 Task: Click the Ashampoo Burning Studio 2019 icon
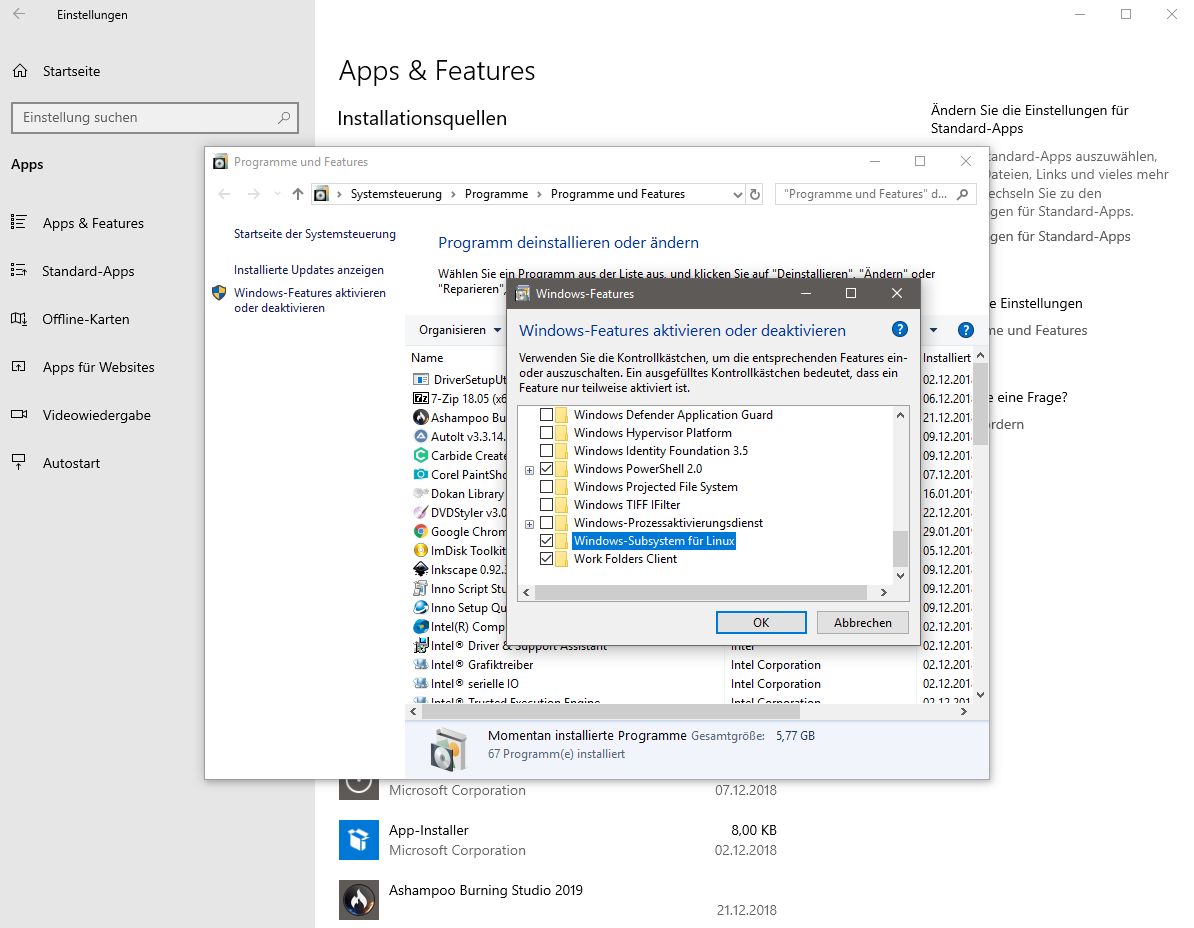point(358,899)
